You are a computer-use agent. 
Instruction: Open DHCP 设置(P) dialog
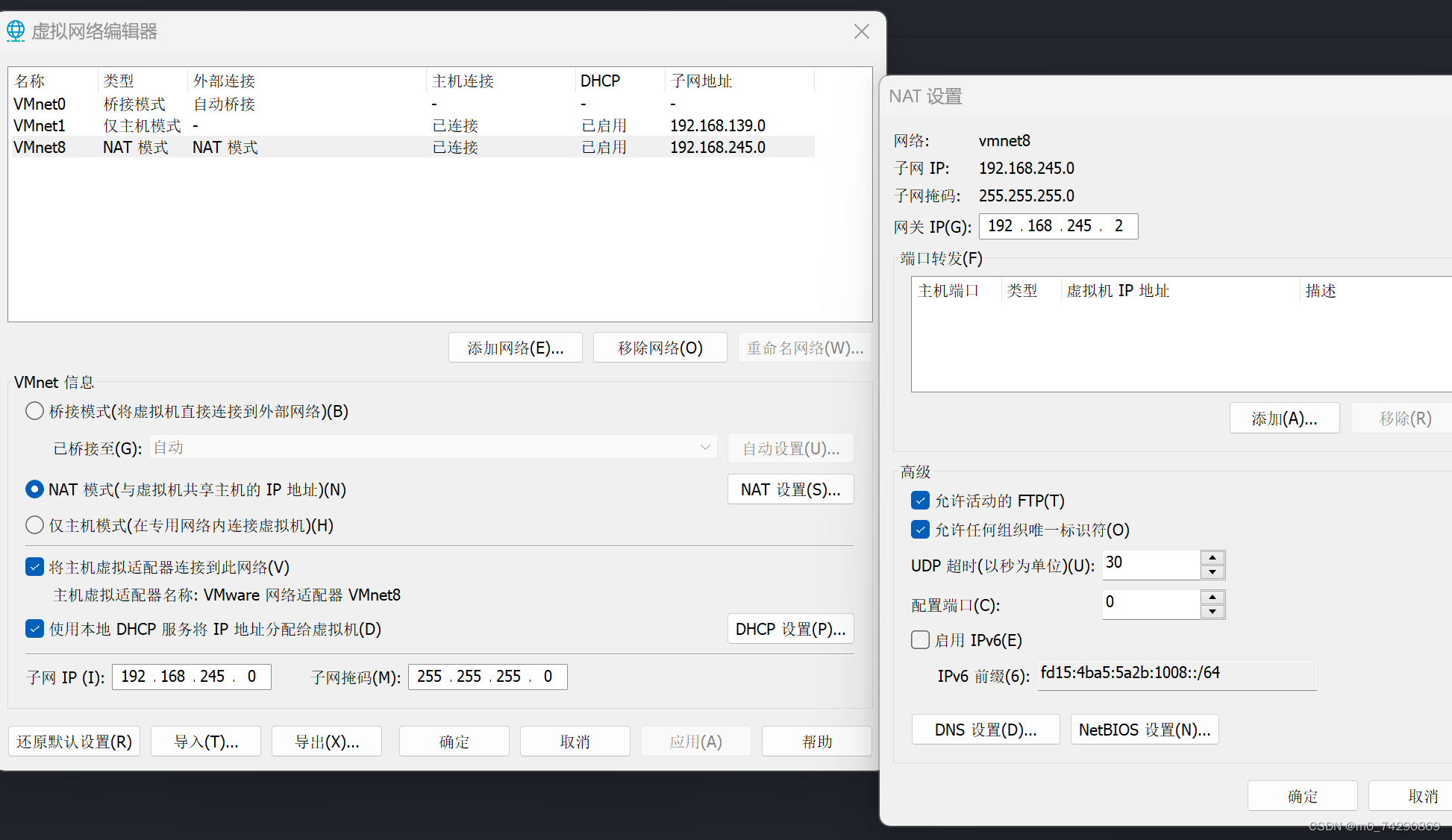pos(790,628)
